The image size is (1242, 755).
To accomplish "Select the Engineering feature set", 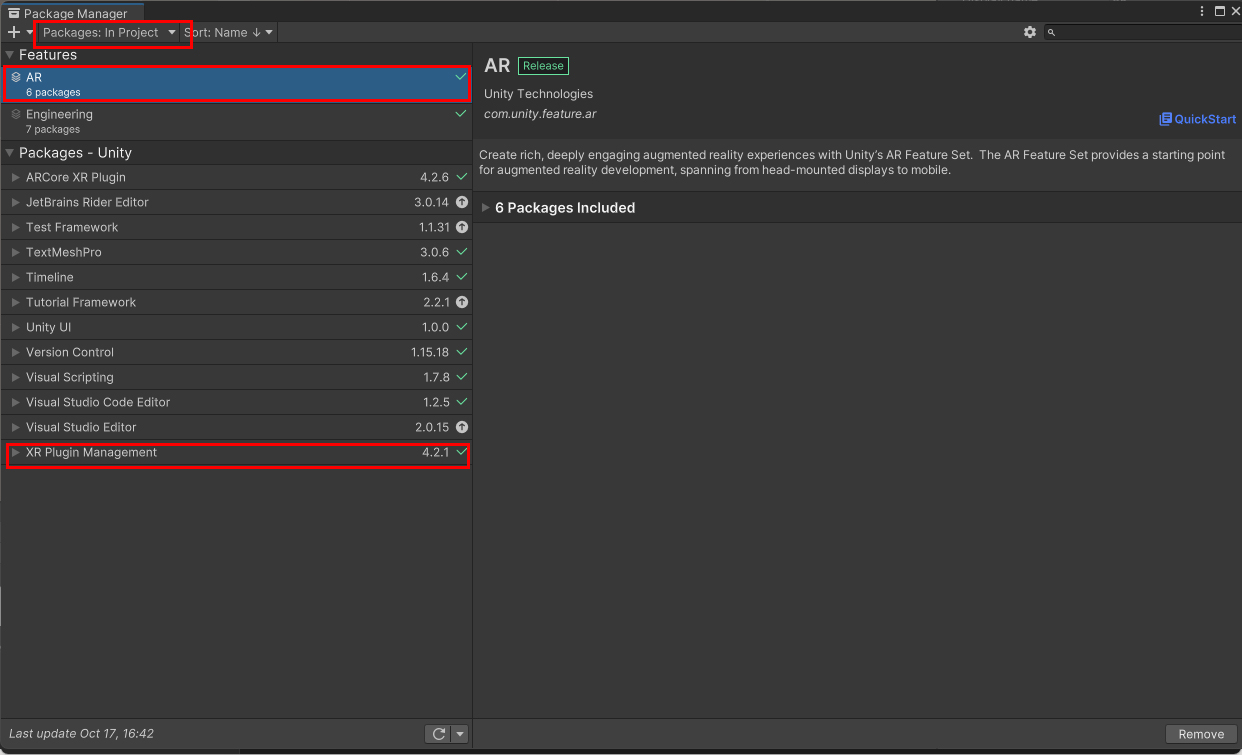I will pos(236,121).
